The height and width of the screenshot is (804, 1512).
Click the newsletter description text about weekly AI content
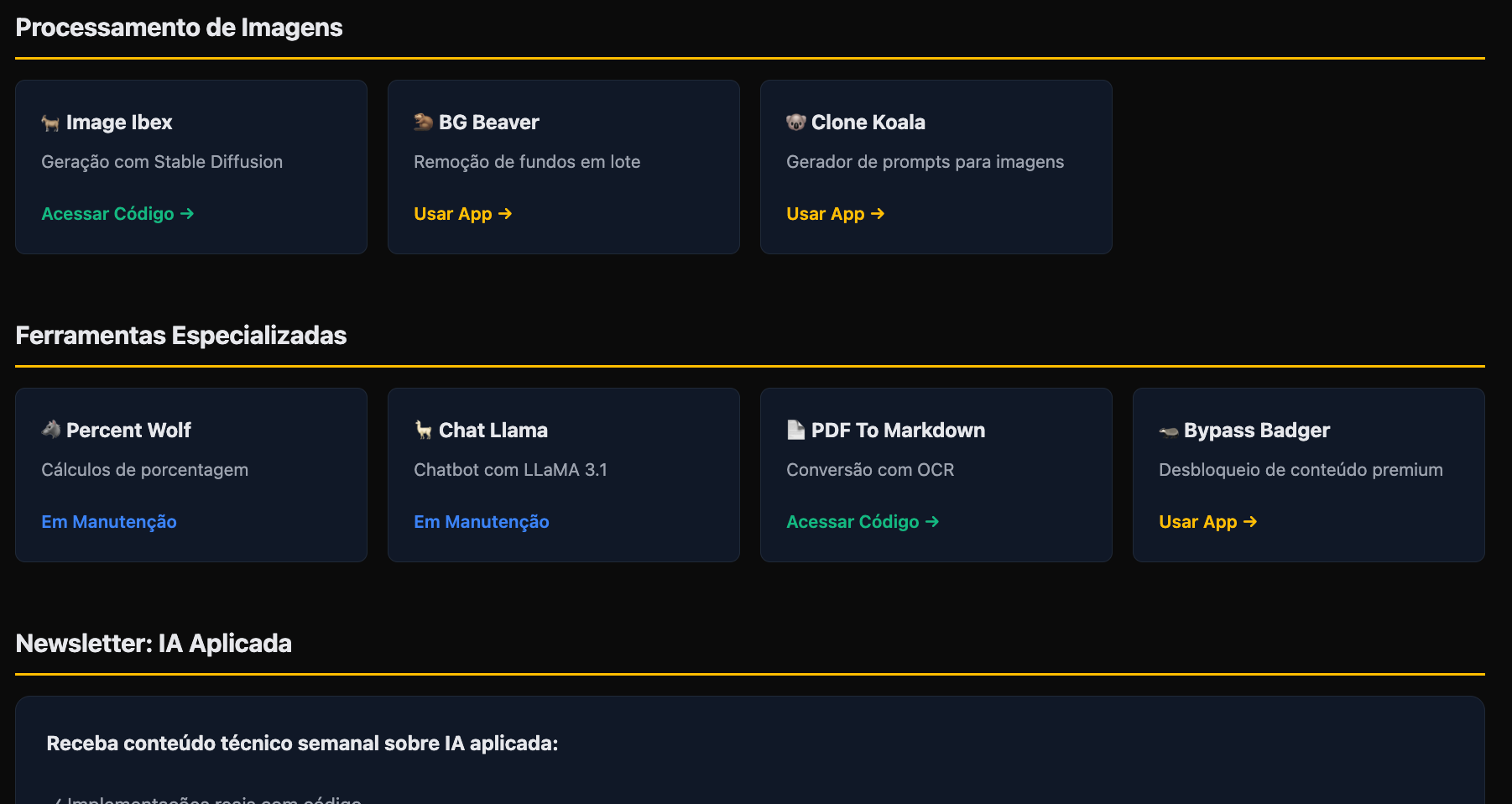[302, 743]
